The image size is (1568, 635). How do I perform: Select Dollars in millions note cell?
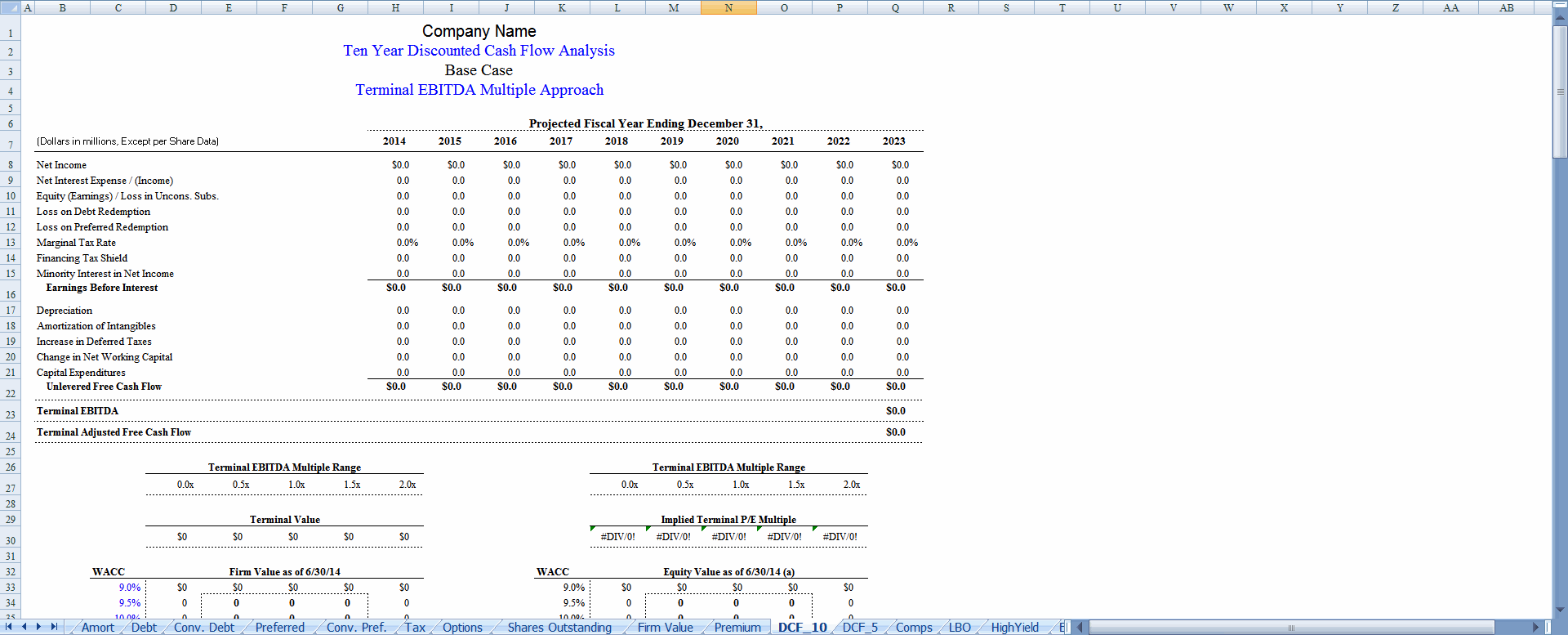pyautogui.click(x=127, y=141)
